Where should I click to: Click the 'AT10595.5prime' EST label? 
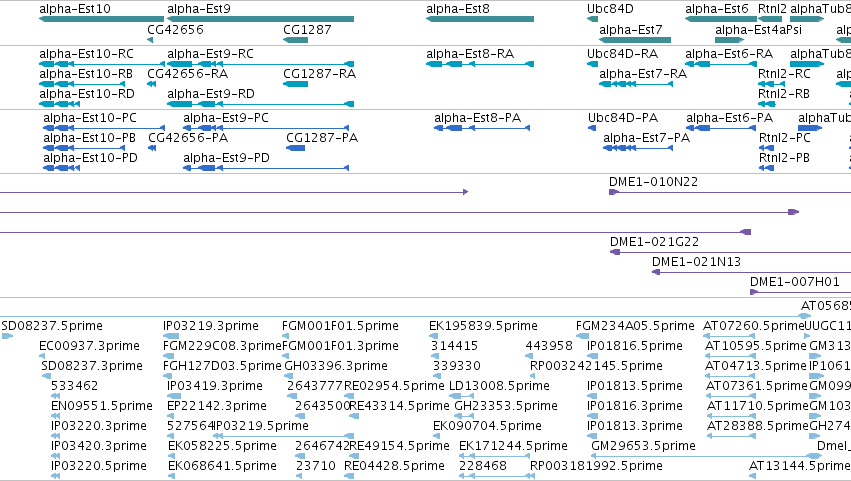point(755,346)
